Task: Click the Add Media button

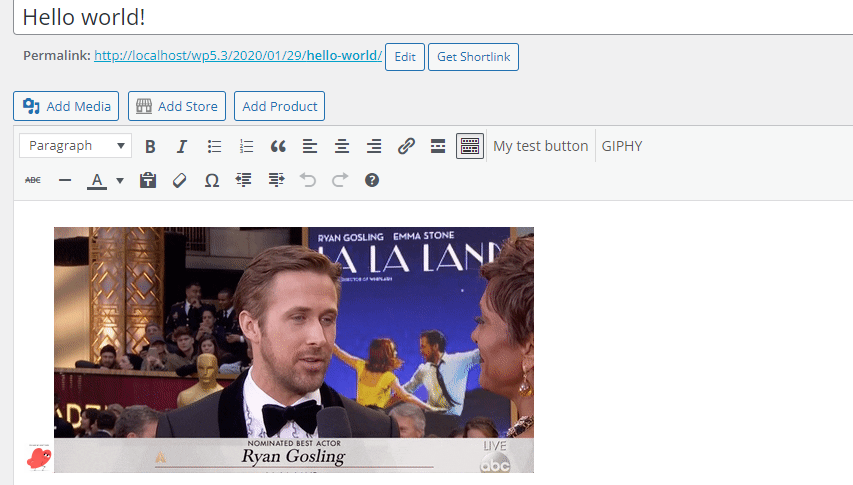Action: [x=66, y=106]
